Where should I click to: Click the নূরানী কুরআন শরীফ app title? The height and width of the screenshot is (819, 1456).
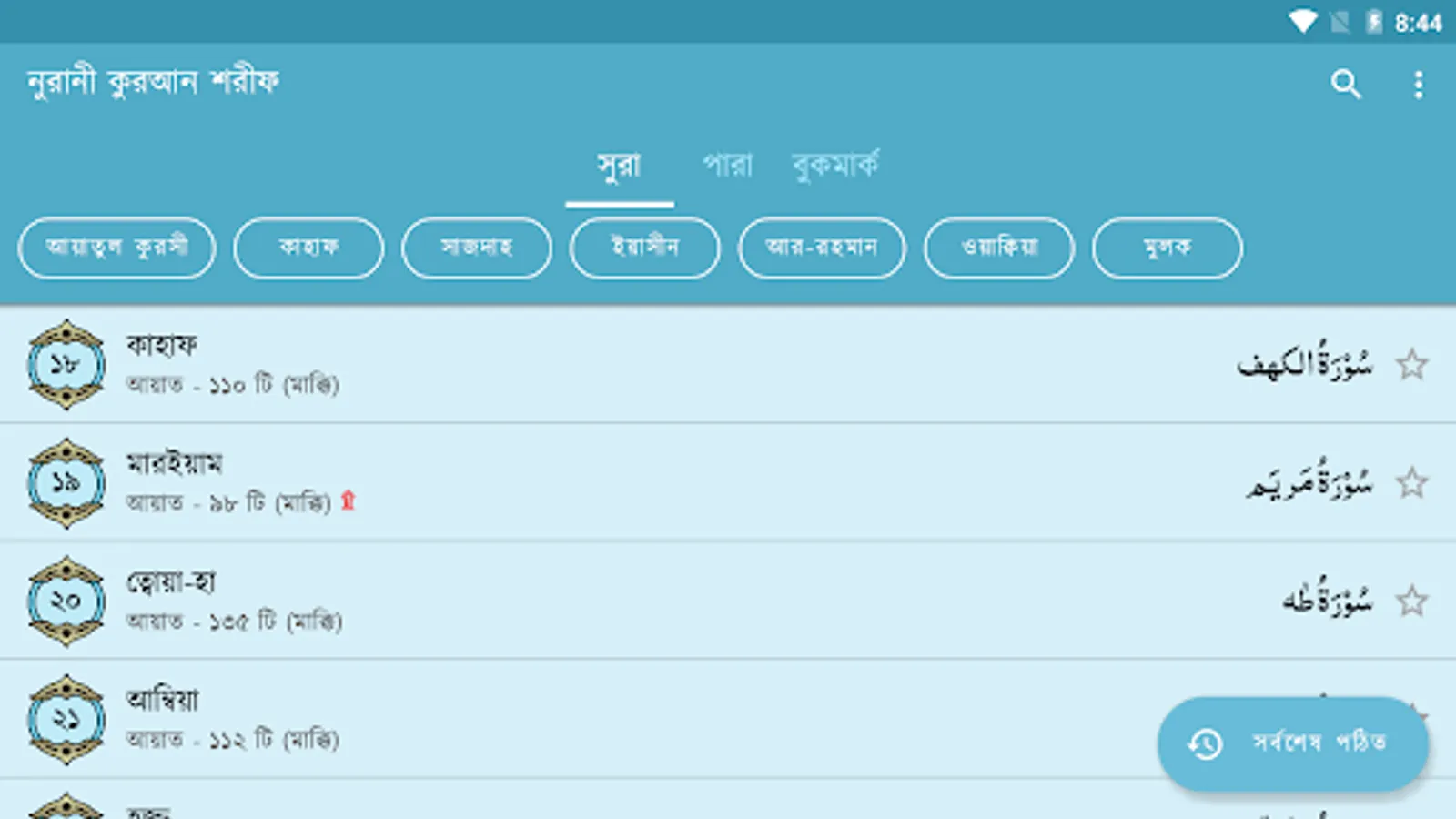pos(153,83)
